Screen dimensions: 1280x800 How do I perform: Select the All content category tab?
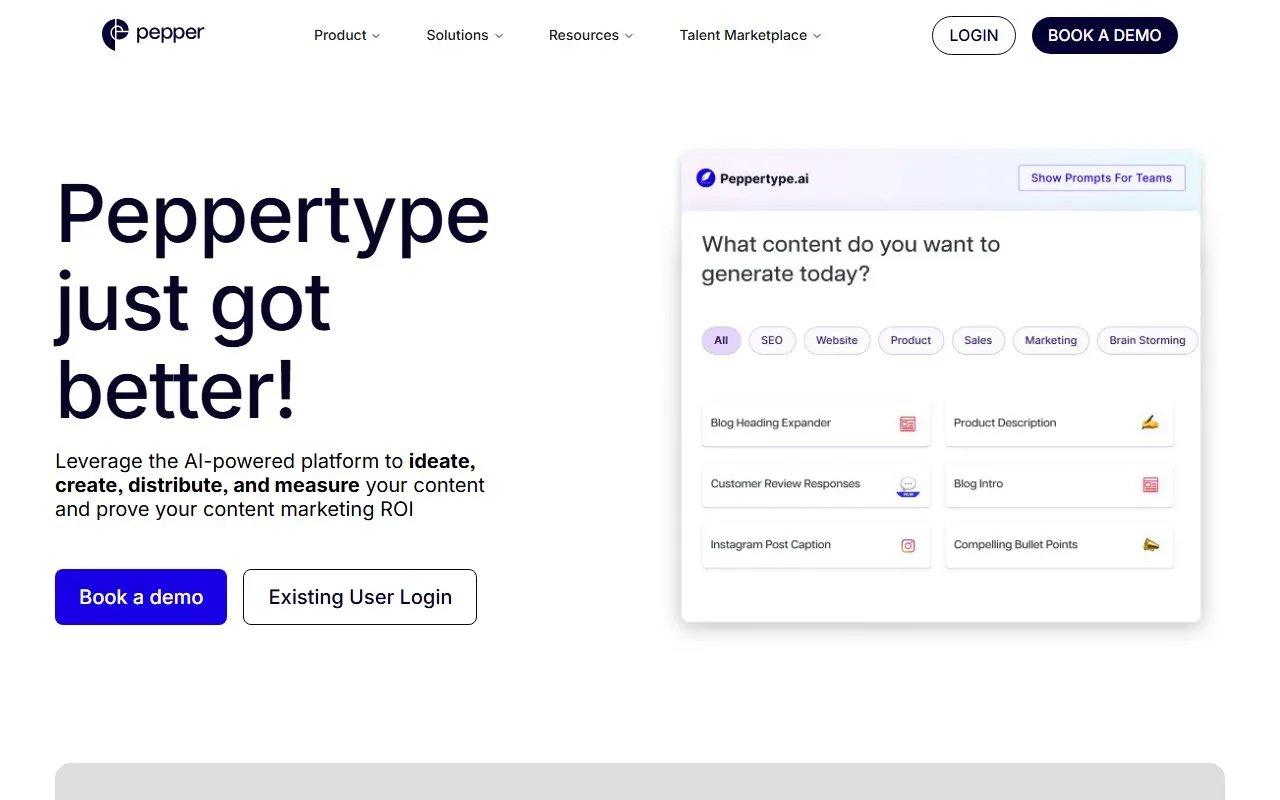(x=720, y=340)
